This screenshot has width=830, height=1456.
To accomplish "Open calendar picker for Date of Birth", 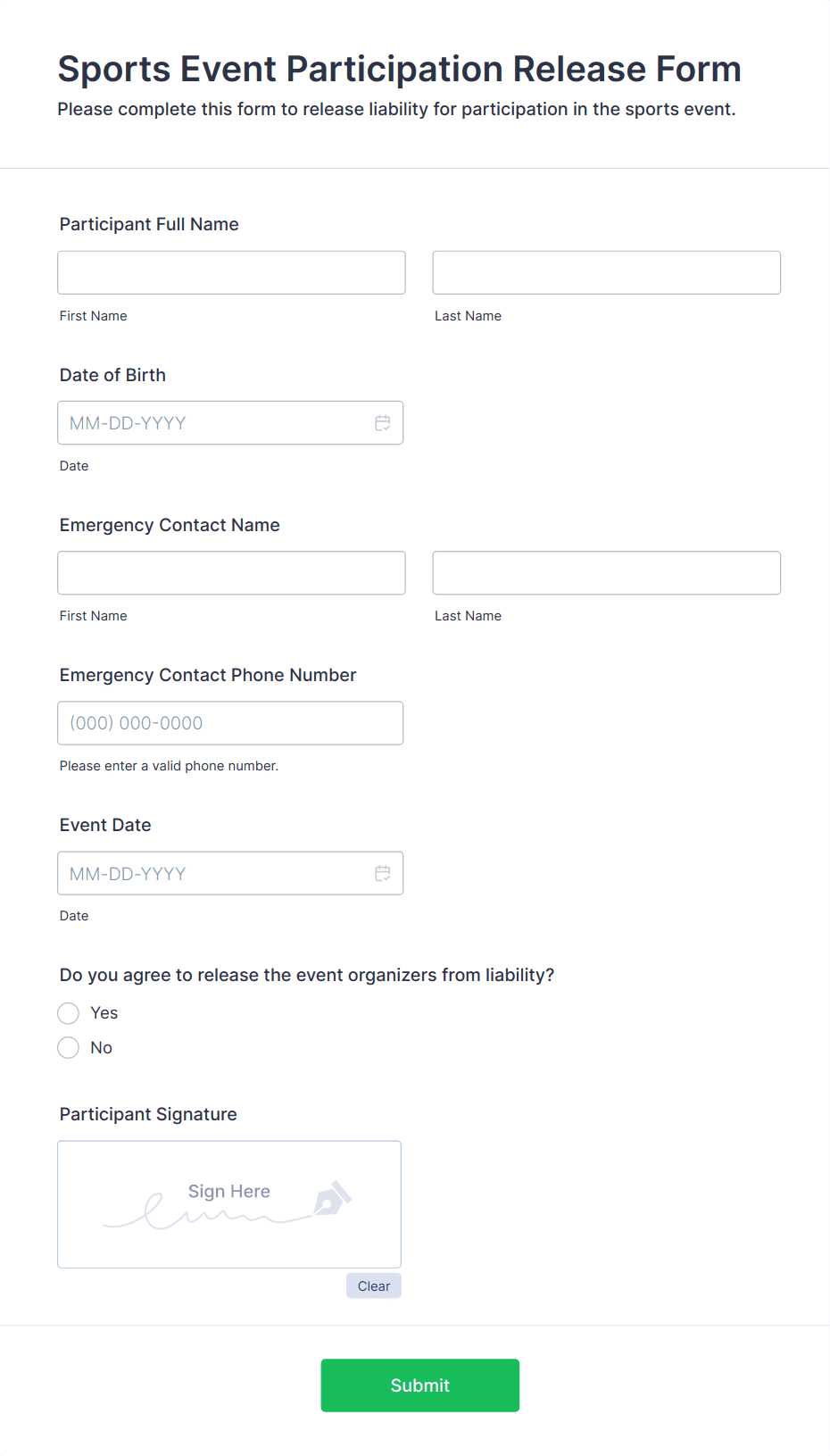I will pyautogui.click(x=382, y=423).
